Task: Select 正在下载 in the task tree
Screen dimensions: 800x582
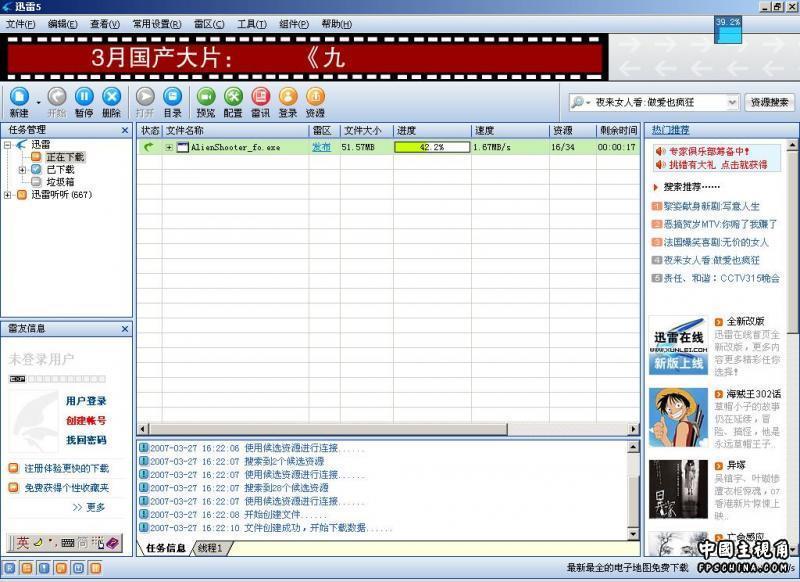Action: [65, 157]
